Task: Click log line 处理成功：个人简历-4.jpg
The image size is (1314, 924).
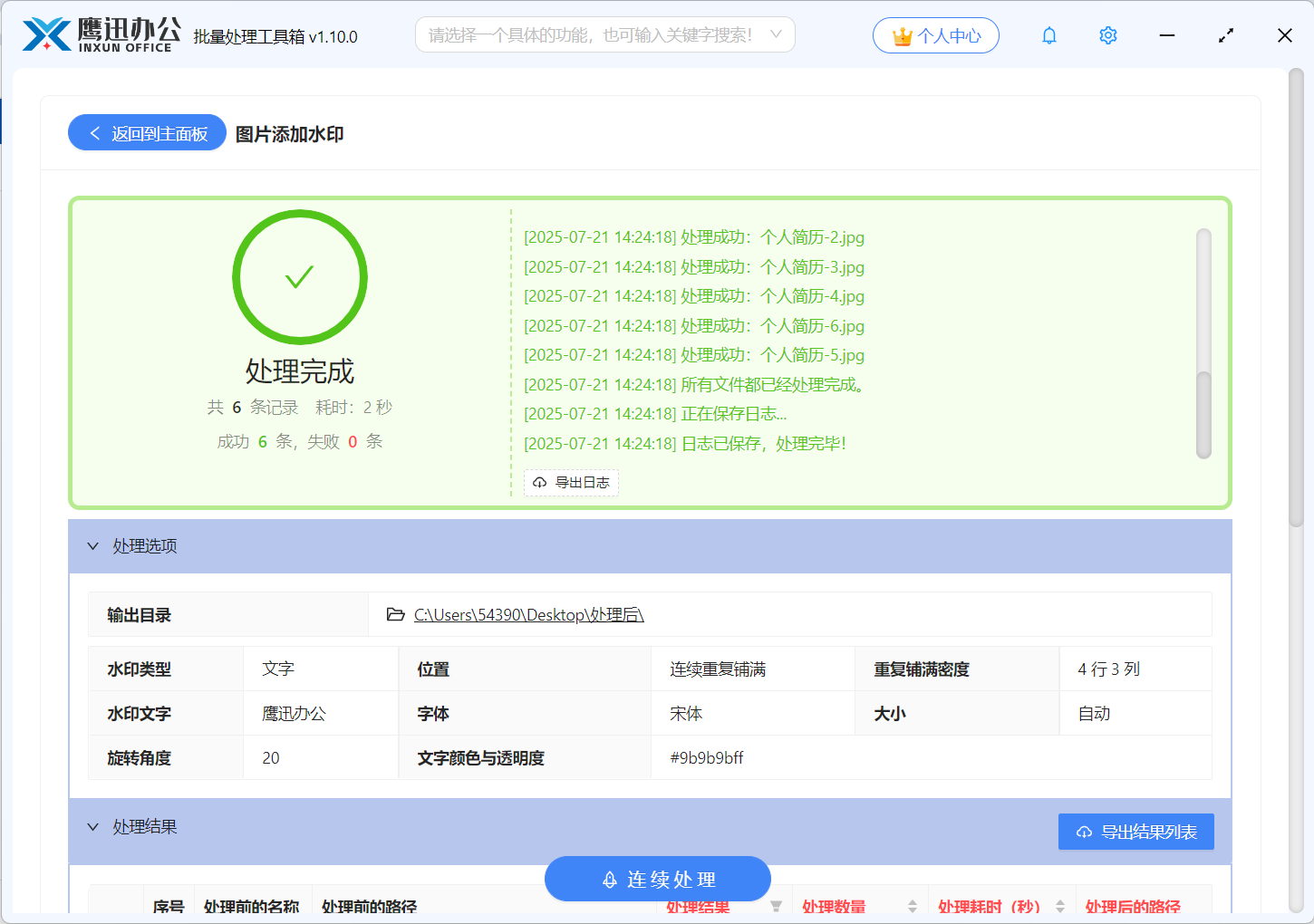Action: pos(694,296)
